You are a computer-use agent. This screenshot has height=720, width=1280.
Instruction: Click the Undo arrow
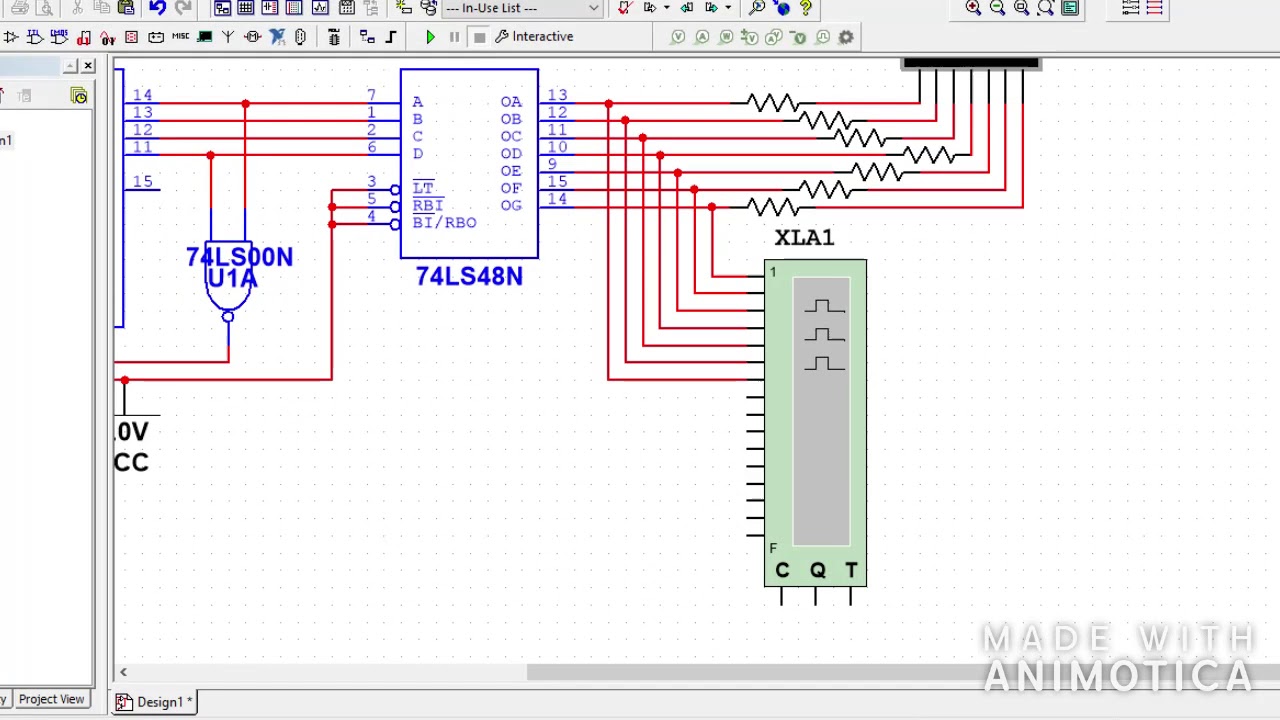pos(157,8)
